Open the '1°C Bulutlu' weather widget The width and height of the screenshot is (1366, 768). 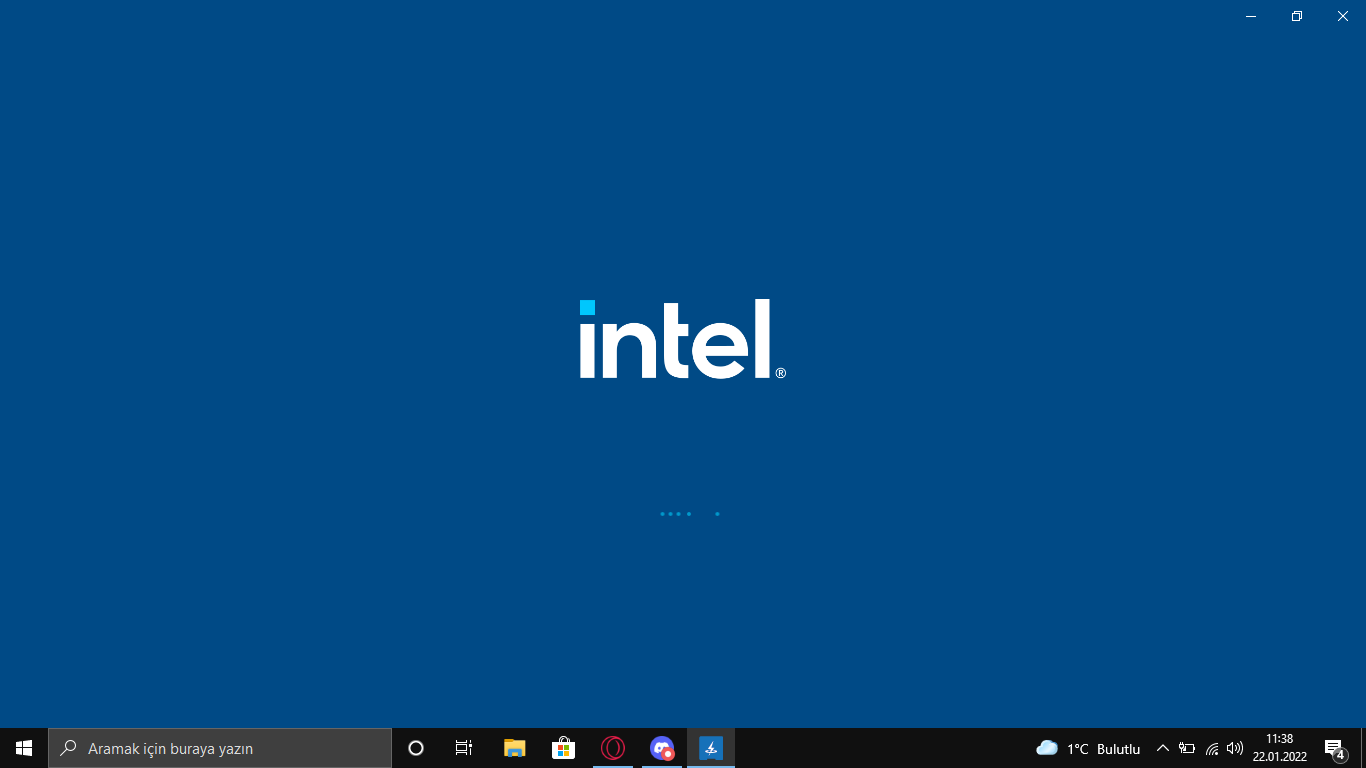1088,748
